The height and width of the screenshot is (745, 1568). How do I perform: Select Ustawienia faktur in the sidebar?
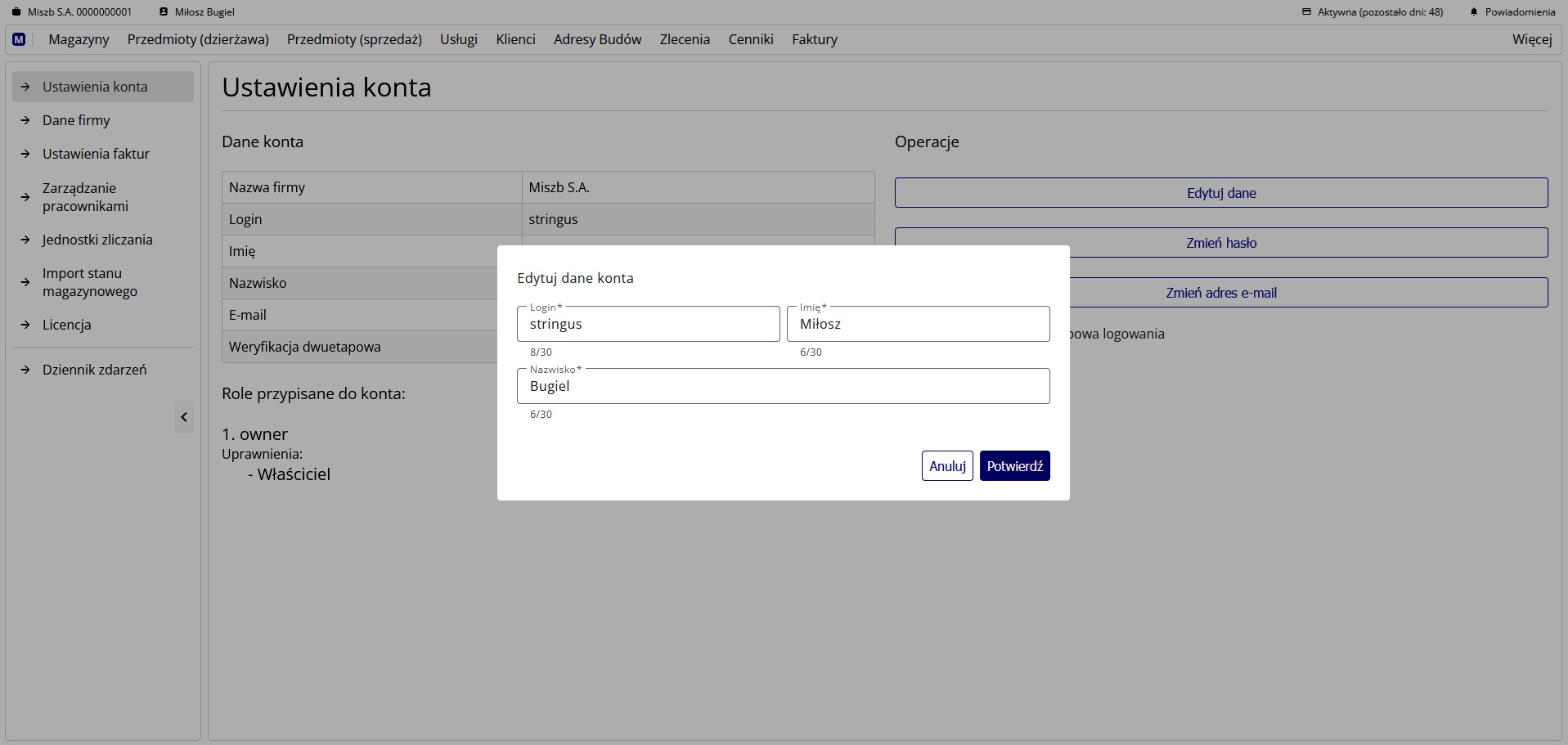click(x=96, y=154)
